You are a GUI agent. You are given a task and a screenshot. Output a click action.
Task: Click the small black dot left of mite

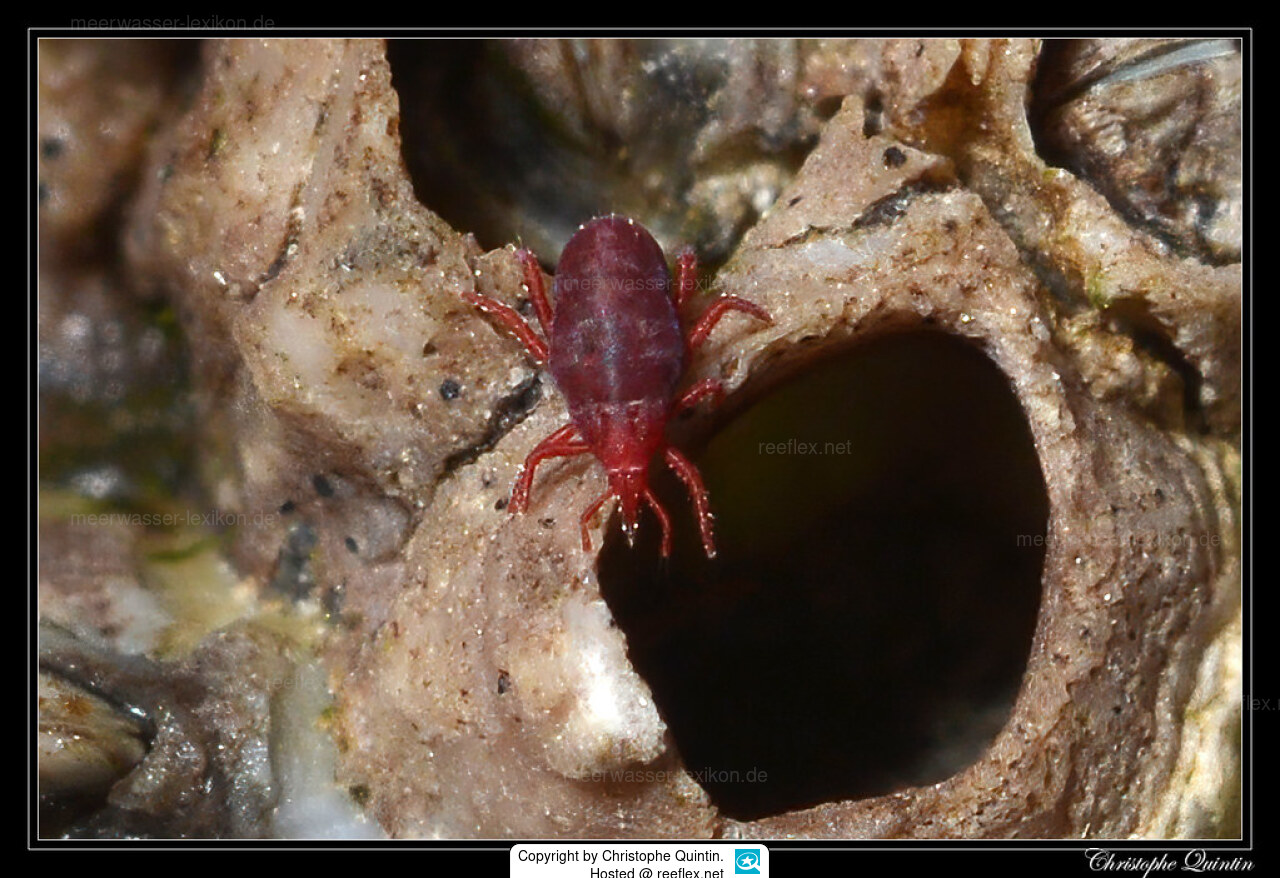pos(450,389)
